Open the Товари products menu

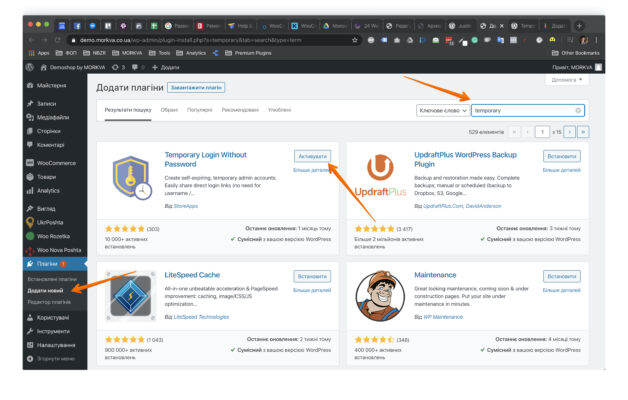click(x=46, y=177)
